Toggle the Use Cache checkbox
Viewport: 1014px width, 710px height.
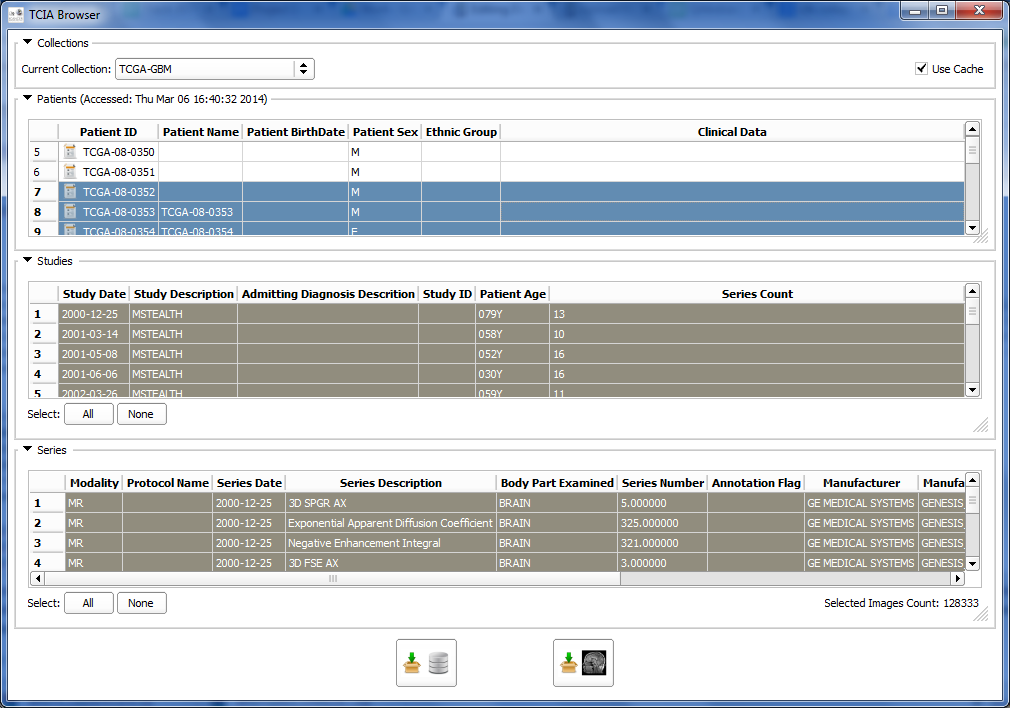pos(921,69)
